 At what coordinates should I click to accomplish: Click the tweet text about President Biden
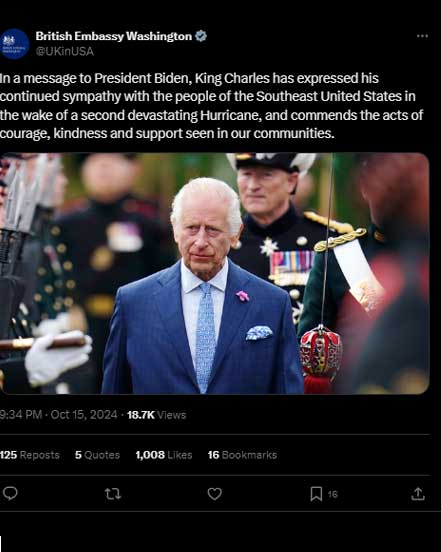point(211,106)
